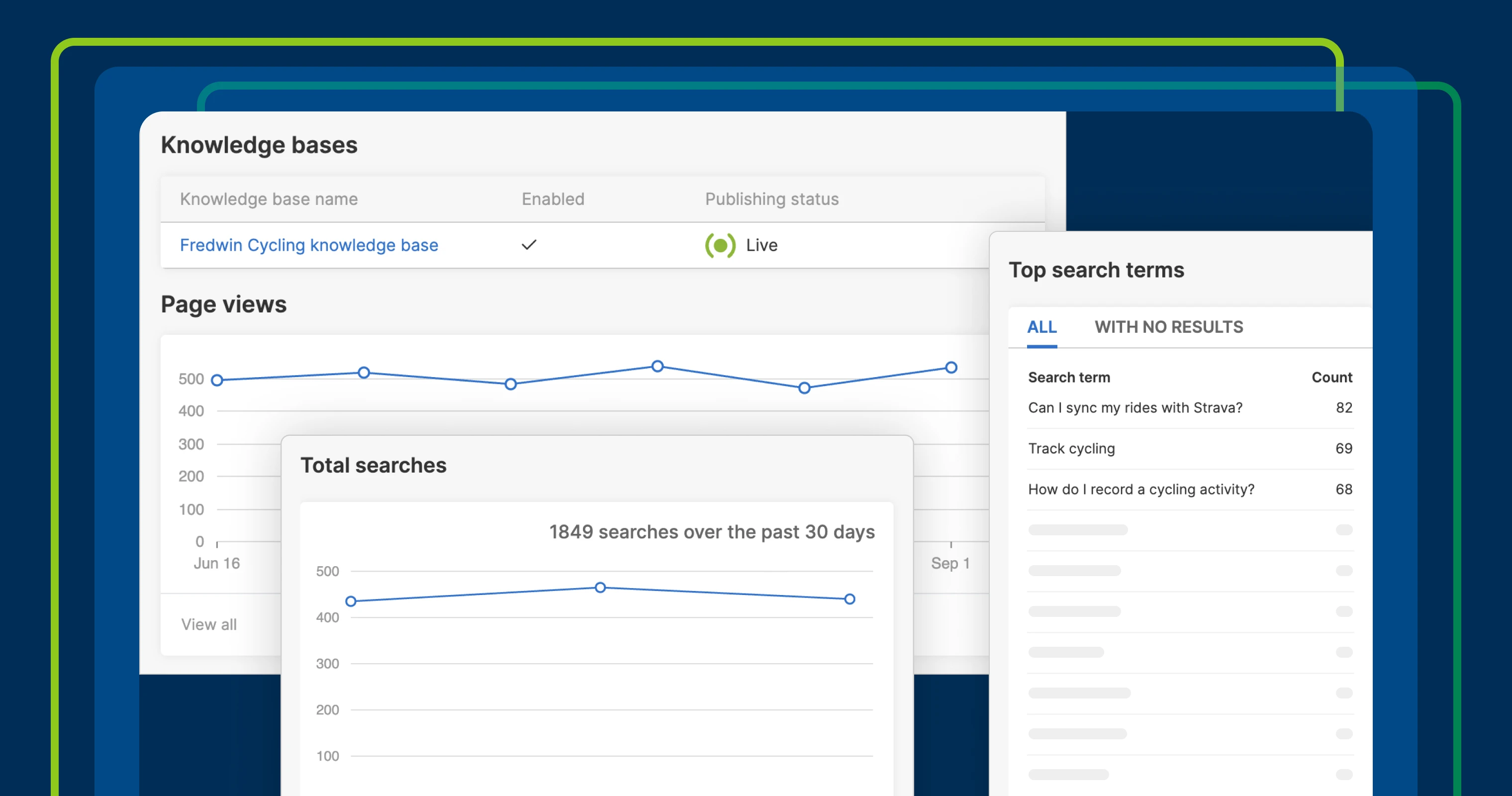The image size is (1512, 796).
Task: Click the Search term column header
Action: point(1068,377)
